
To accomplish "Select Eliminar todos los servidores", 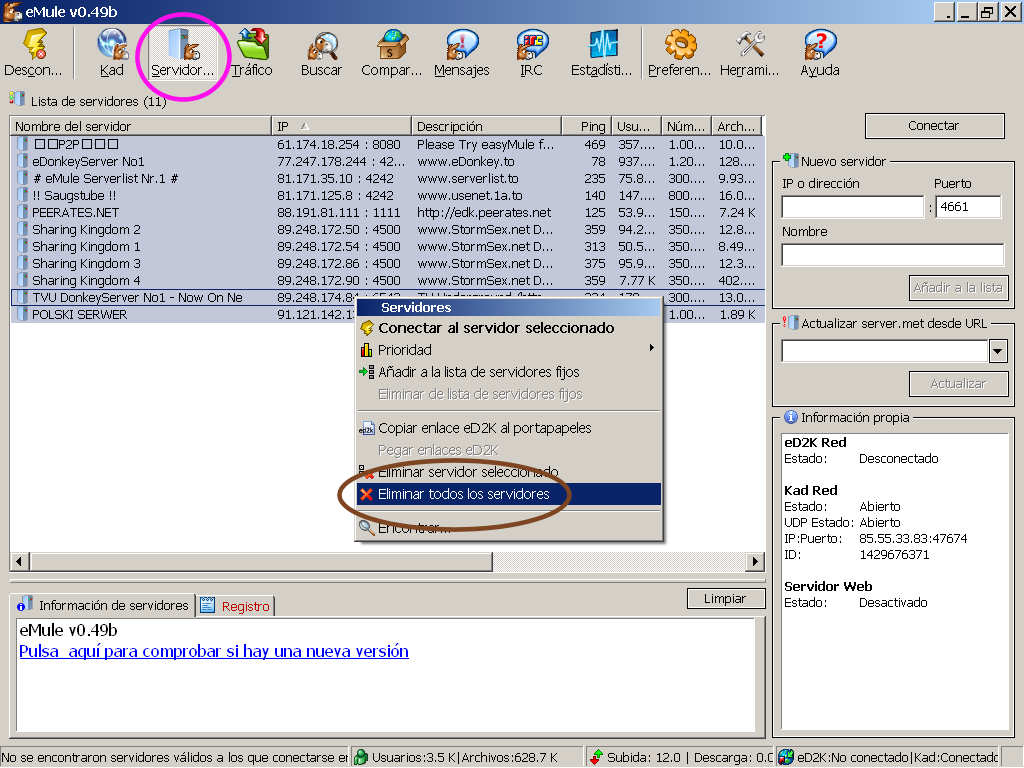I will click(464, 494).
